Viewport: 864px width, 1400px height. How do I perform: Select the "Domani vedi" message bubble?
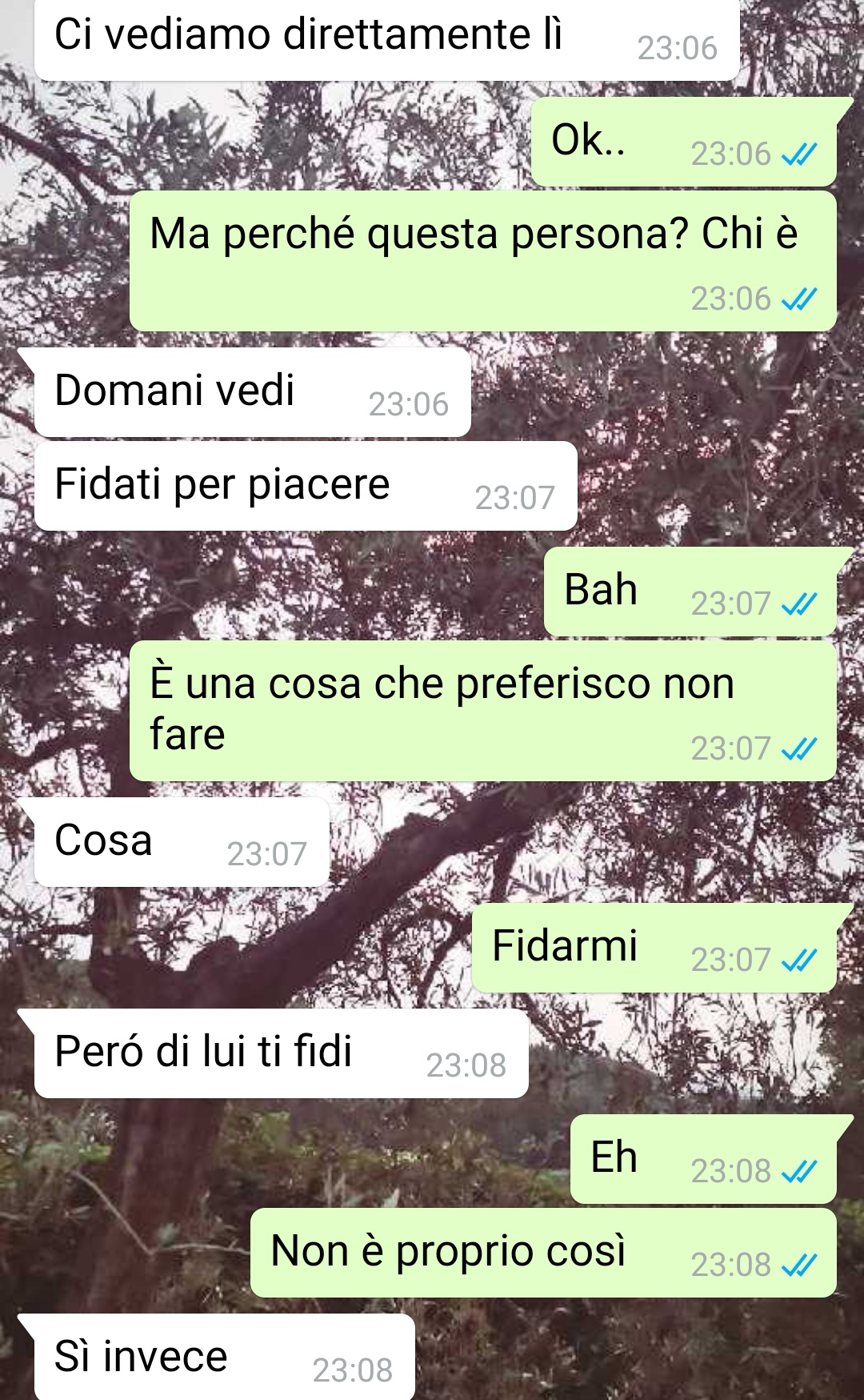(x=252, y=392)
